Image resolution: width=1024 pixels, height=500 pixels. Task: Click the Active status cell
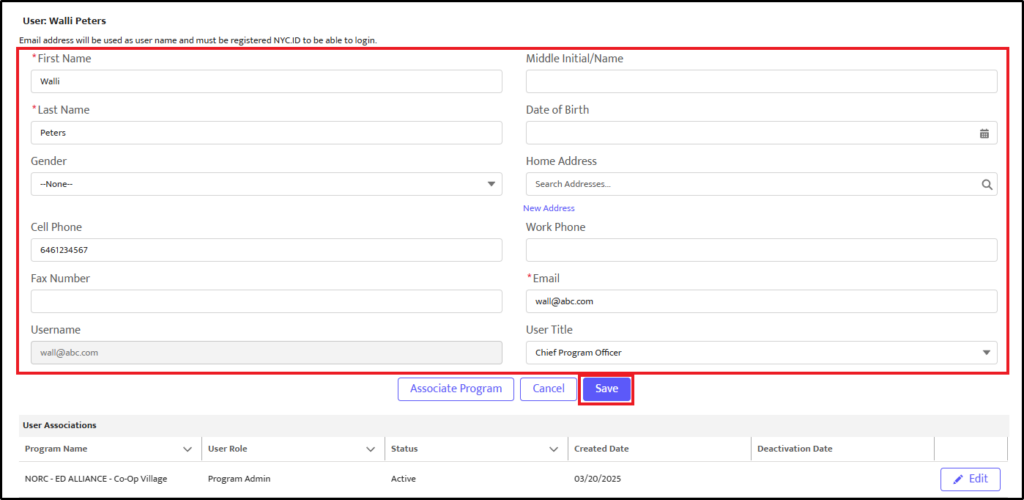tap(404, 478)
